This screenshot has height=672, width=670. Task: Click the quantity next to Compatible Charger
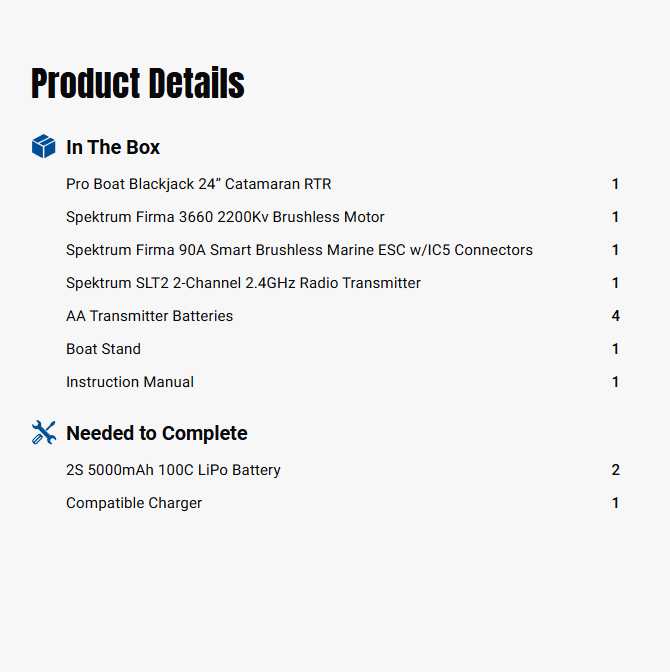[x=616, y=503]
